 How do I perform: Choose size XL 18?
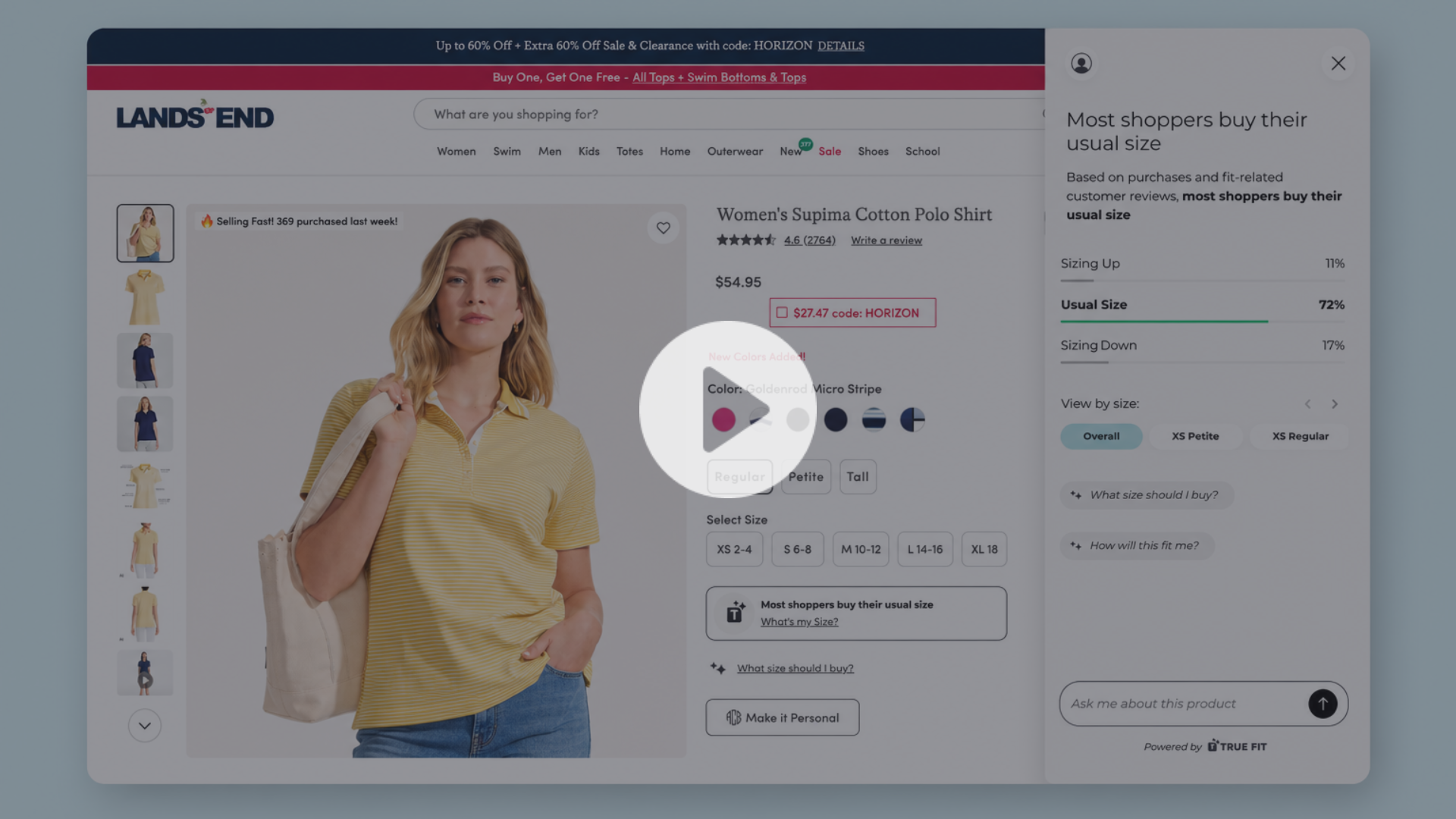point(984,549)
